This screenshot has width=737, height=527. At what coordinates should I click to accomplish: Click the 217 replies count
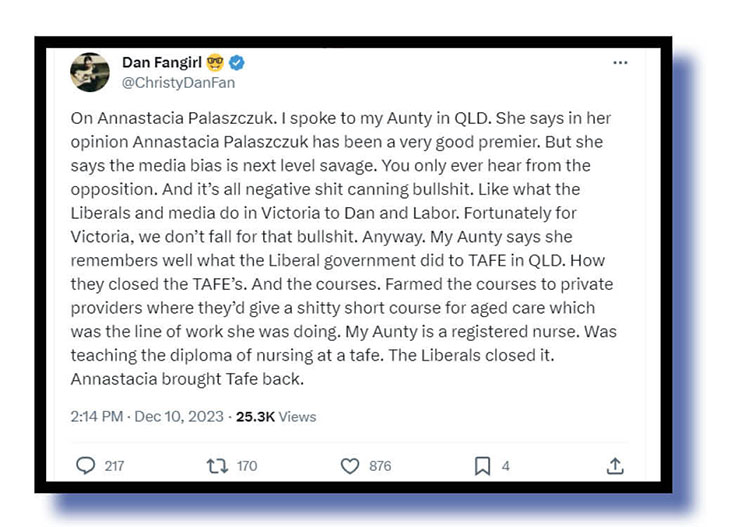[x=115, y=465]
